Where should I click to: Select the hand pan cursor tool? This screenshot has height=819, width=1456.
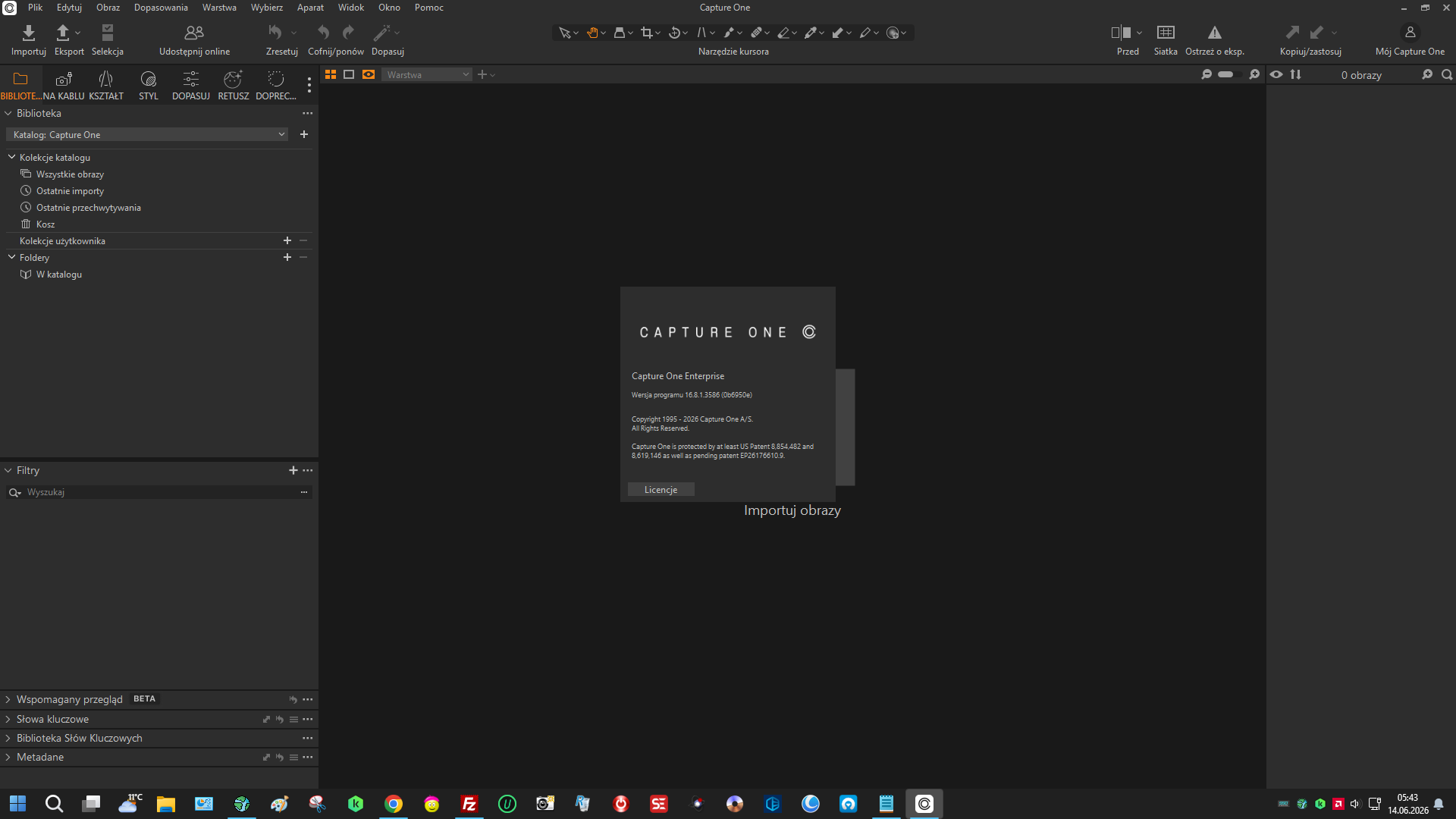click(592, 33)
